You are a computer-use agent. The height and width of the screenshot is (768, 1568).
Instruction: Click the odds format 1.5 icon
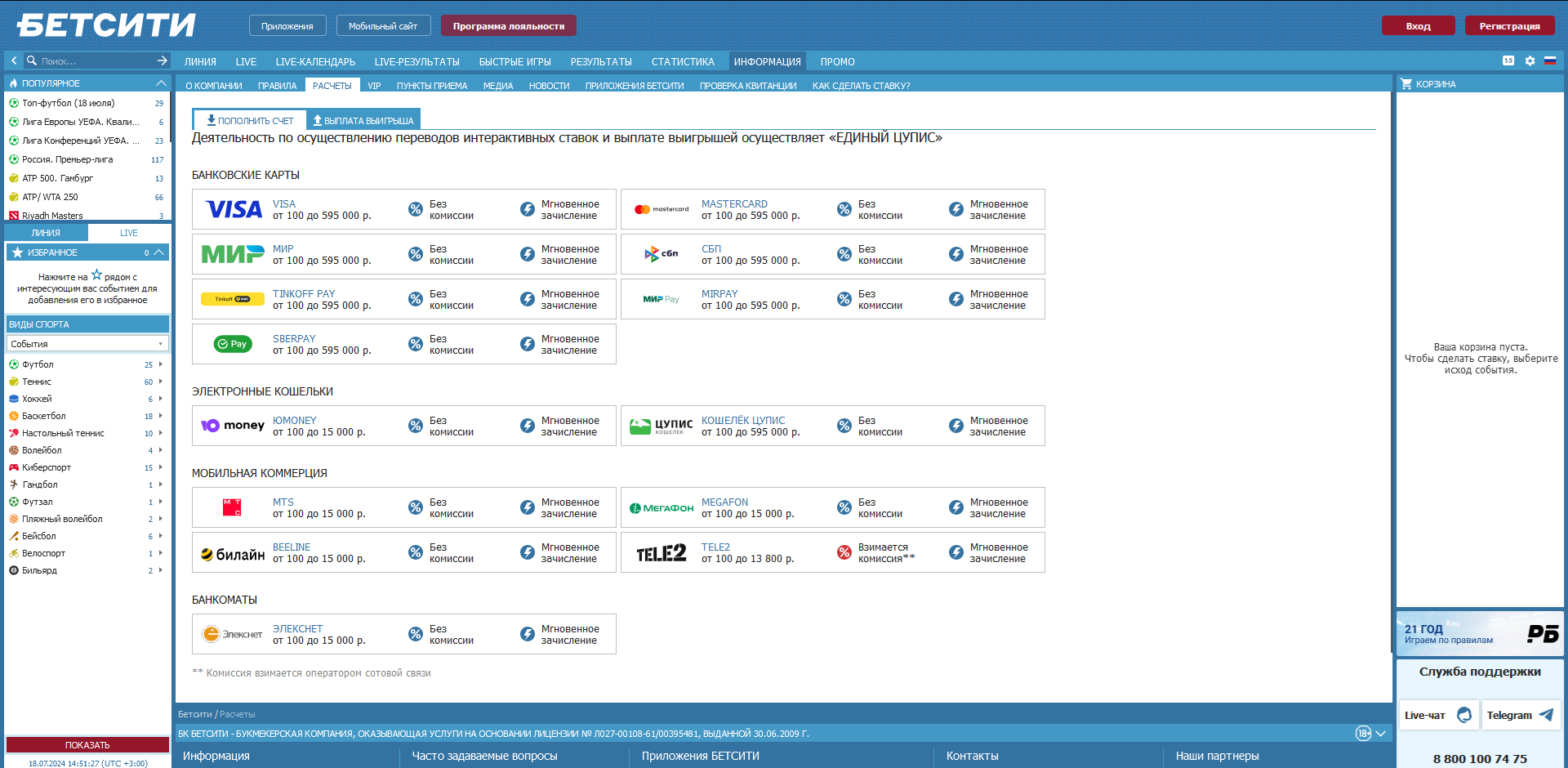1508,60
